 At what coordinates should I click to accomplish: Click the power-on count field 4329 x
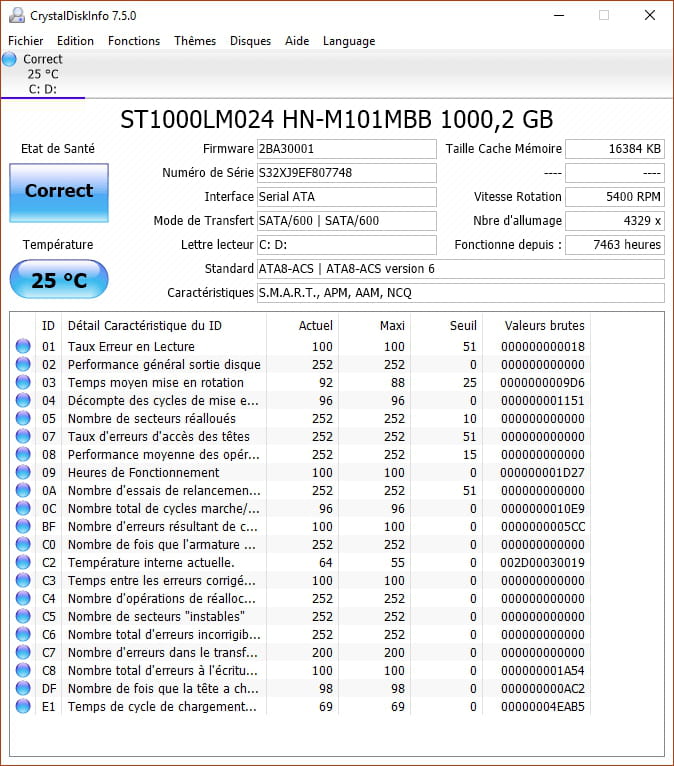pyautogui.click(x=615, y=221)
